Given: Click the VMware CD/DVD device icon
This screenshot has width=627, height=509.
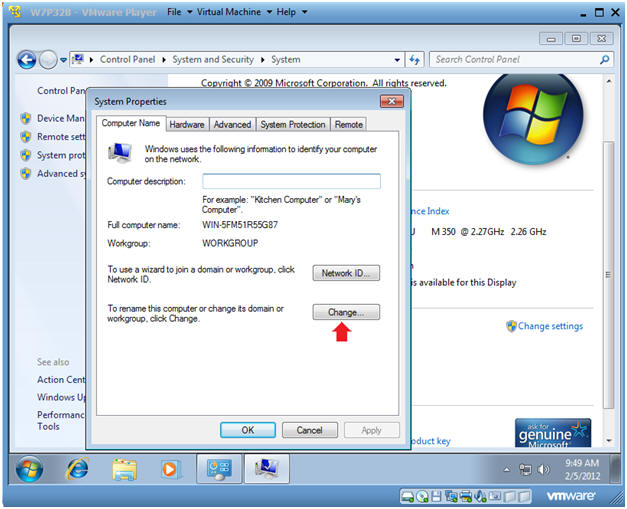Looking at the screenshot, I should coord(422,497).
